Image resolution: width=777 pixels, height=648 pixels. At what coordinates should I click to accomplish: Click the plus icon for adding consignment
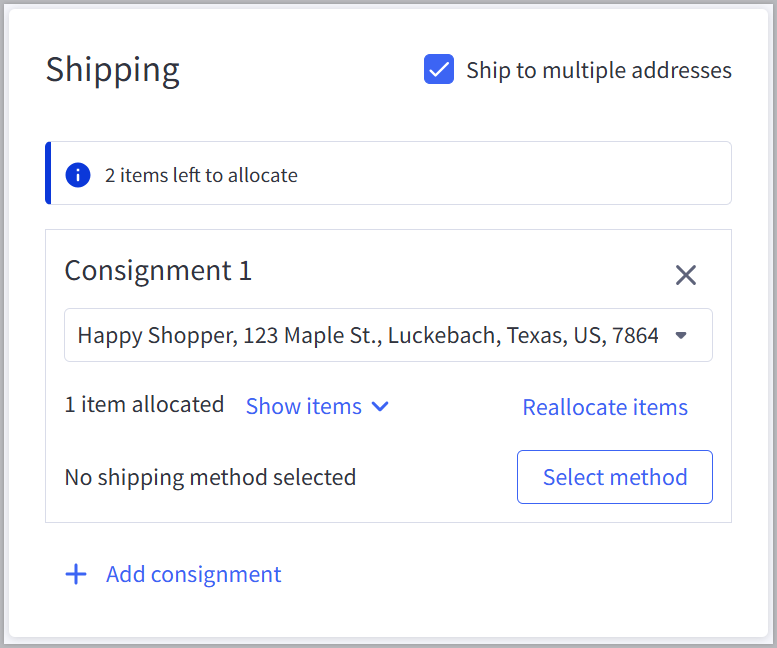tap(76, 574)
